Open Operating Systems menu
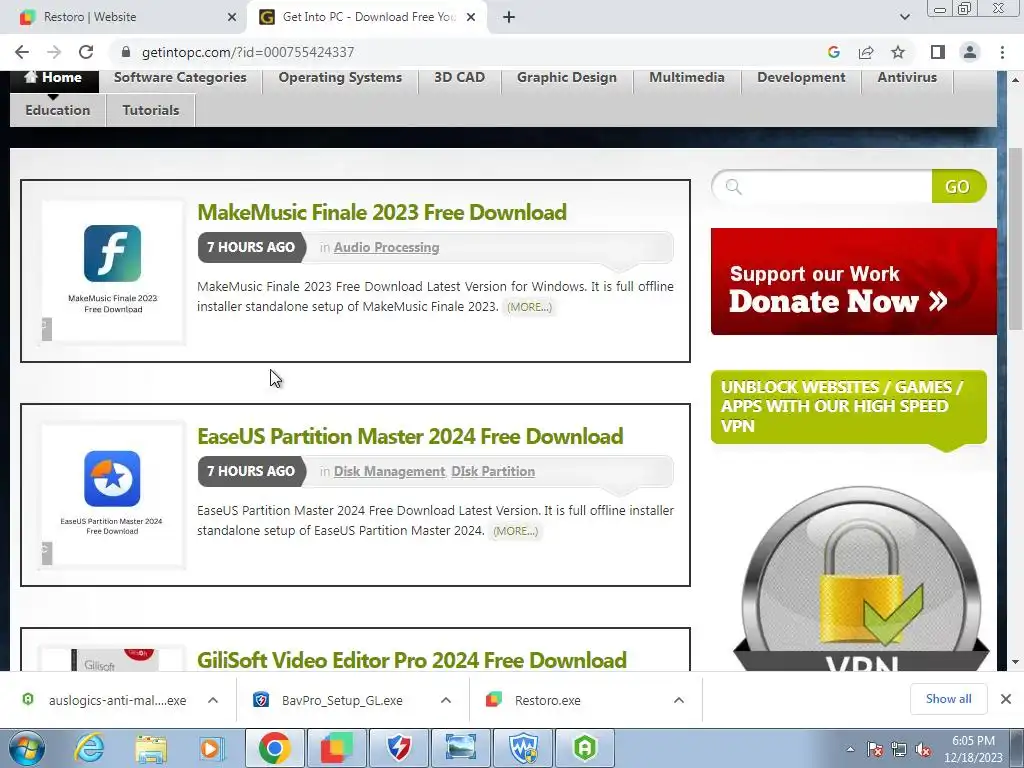The height and width of the screenshot is (768, 1024). point(340,78)
